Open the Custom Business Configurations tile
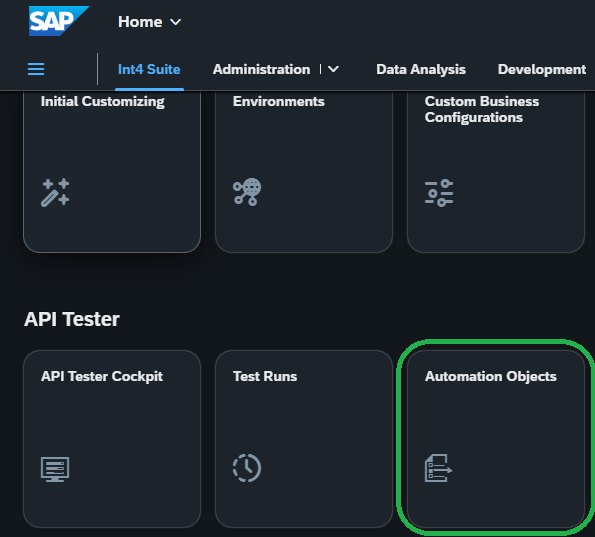 coord(496,171)
